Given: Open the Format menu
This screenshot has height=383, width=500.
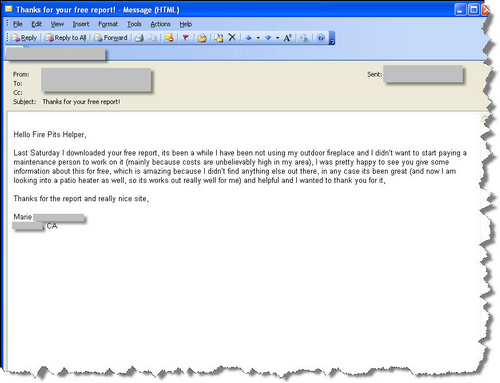Looking at the screenshot, I should 108,24.
